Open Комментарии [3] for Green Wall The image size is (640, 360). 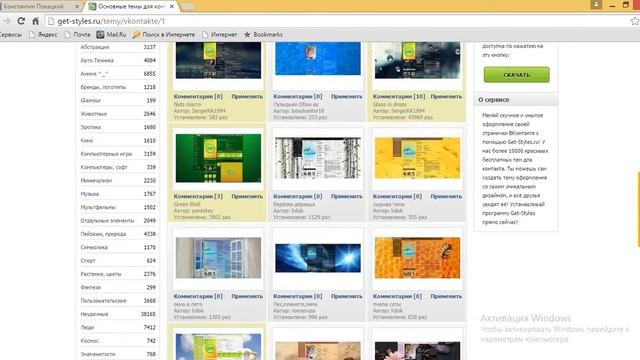[198, 196]
